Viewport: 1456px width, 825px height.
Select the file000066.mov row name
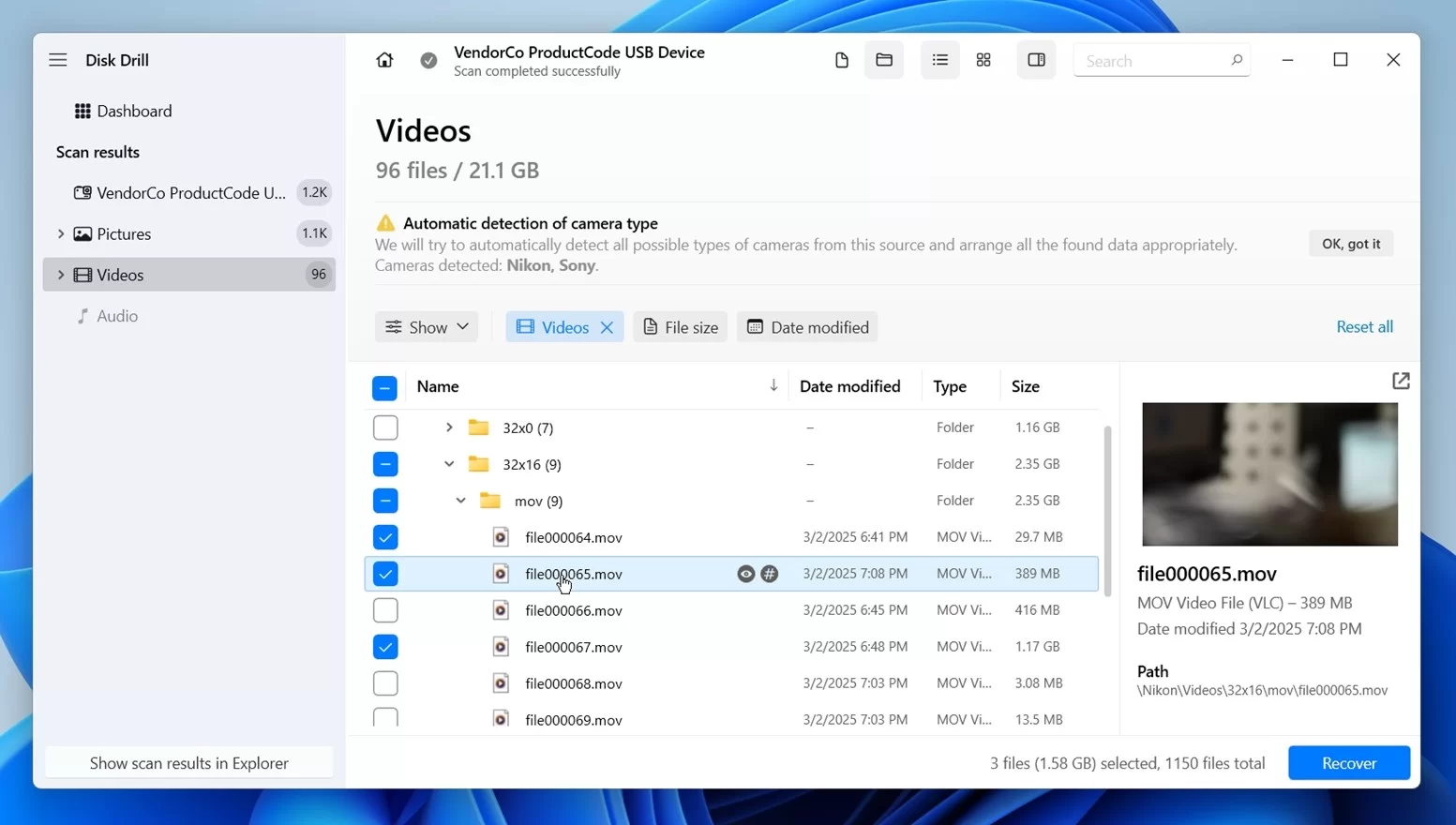tap(574, 610)
